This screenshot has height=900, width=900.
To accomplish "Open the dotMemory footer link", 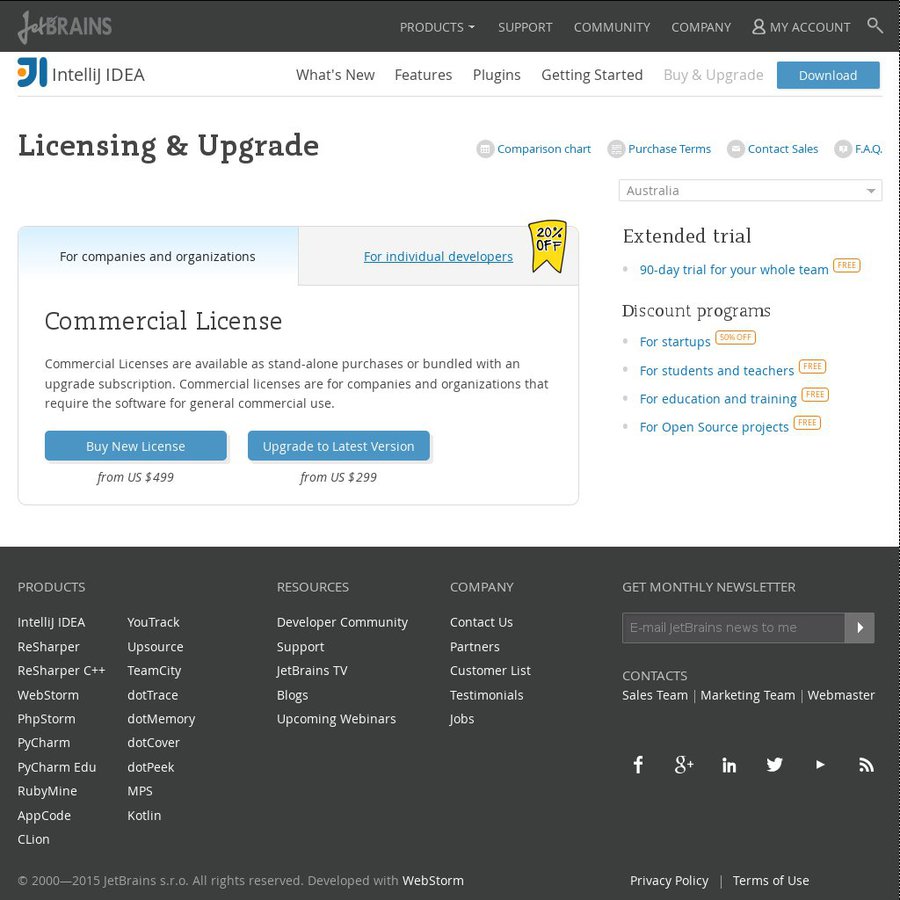I will click(x=161, y=719).
